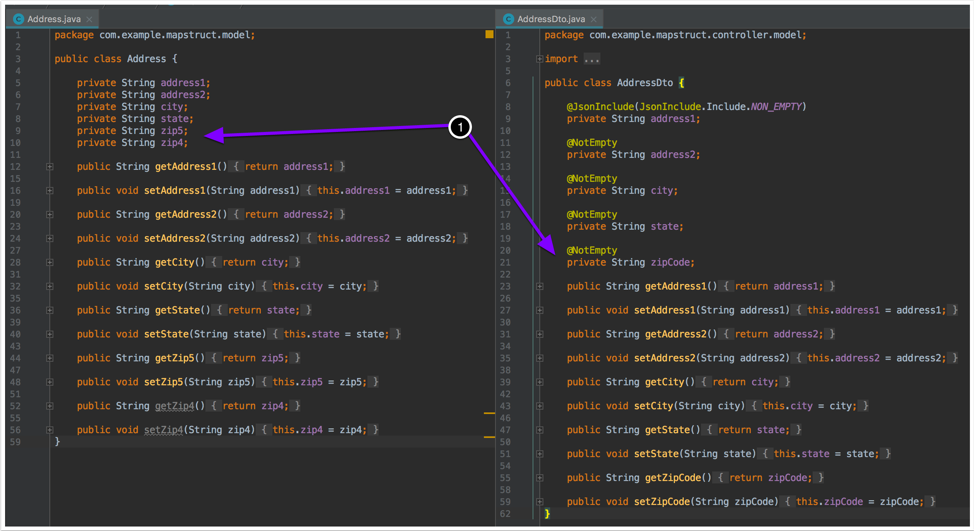
Task: Switch to the AddressDto.java tab
Action: tap(550, 19)
